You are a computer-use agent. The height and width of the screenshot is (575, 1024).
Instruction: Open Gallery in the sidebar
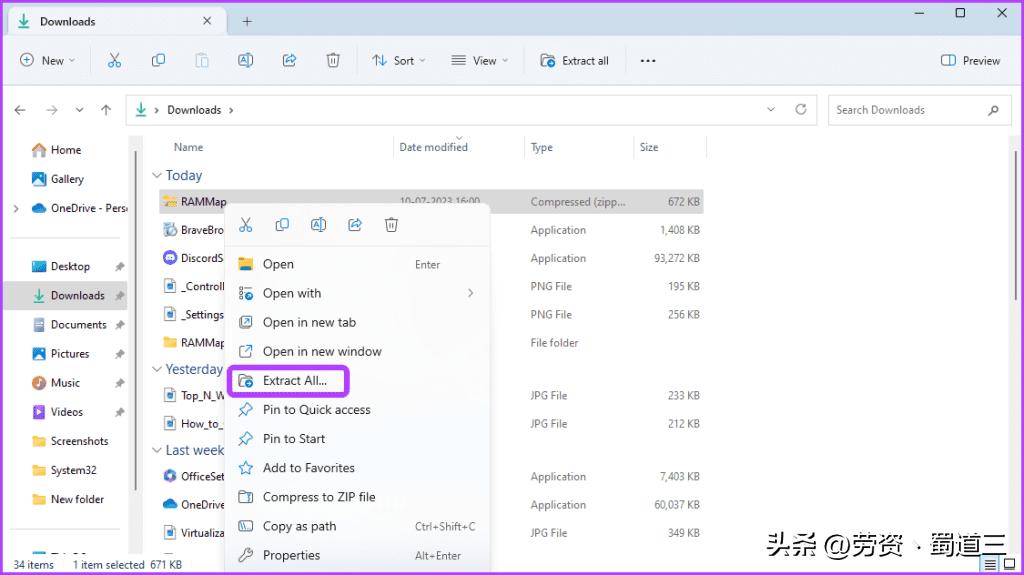point(58,179)
